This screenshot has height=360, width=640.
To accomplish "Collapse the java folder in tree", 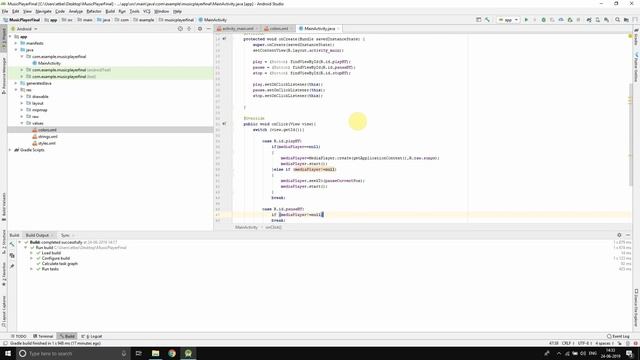I will 16,50.
